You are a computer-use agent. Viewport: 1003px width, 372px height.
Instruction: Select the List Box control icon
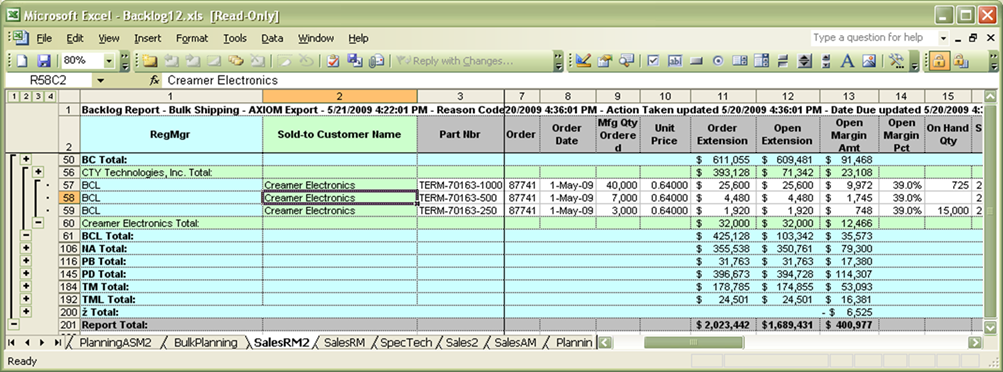coord(739,61)
